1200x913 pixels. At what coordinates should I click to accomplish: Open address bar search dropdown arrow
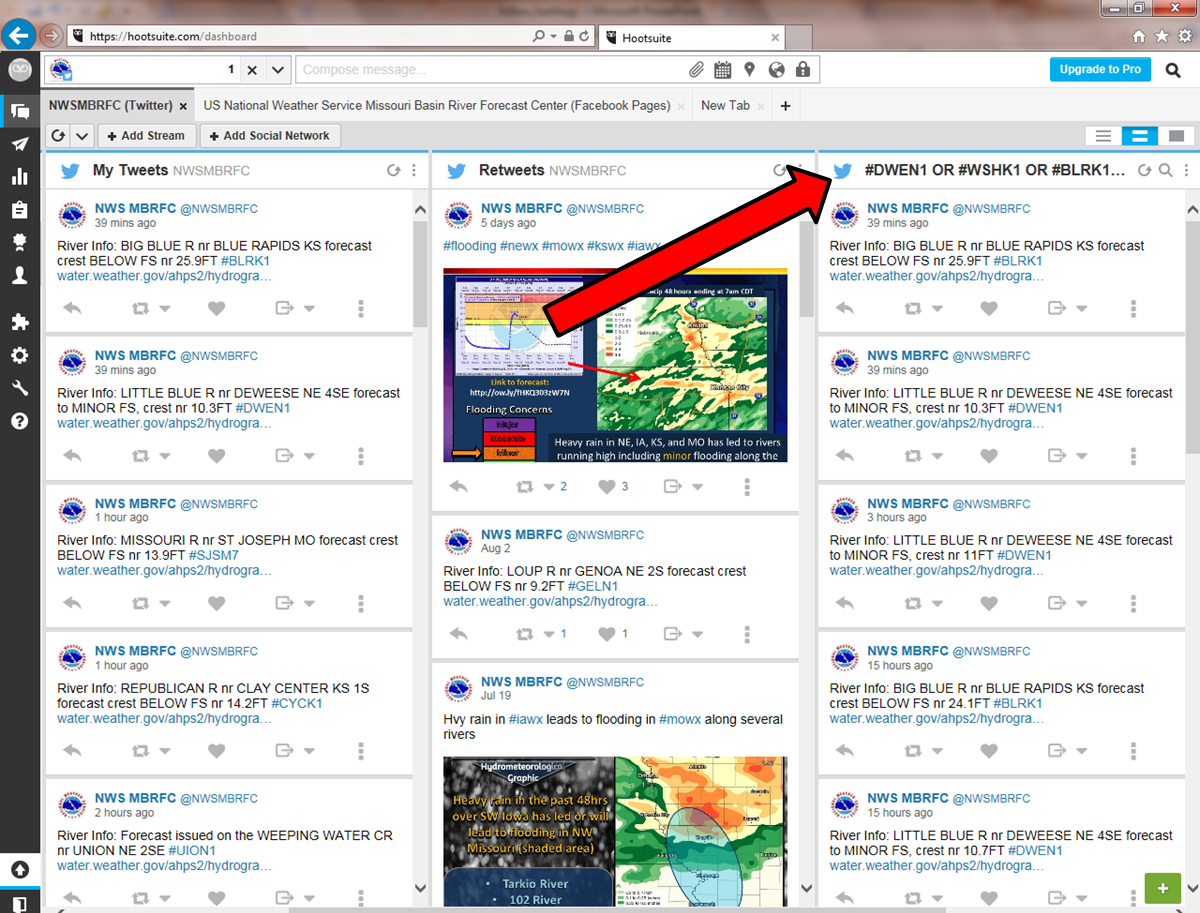tap(554, 37)
